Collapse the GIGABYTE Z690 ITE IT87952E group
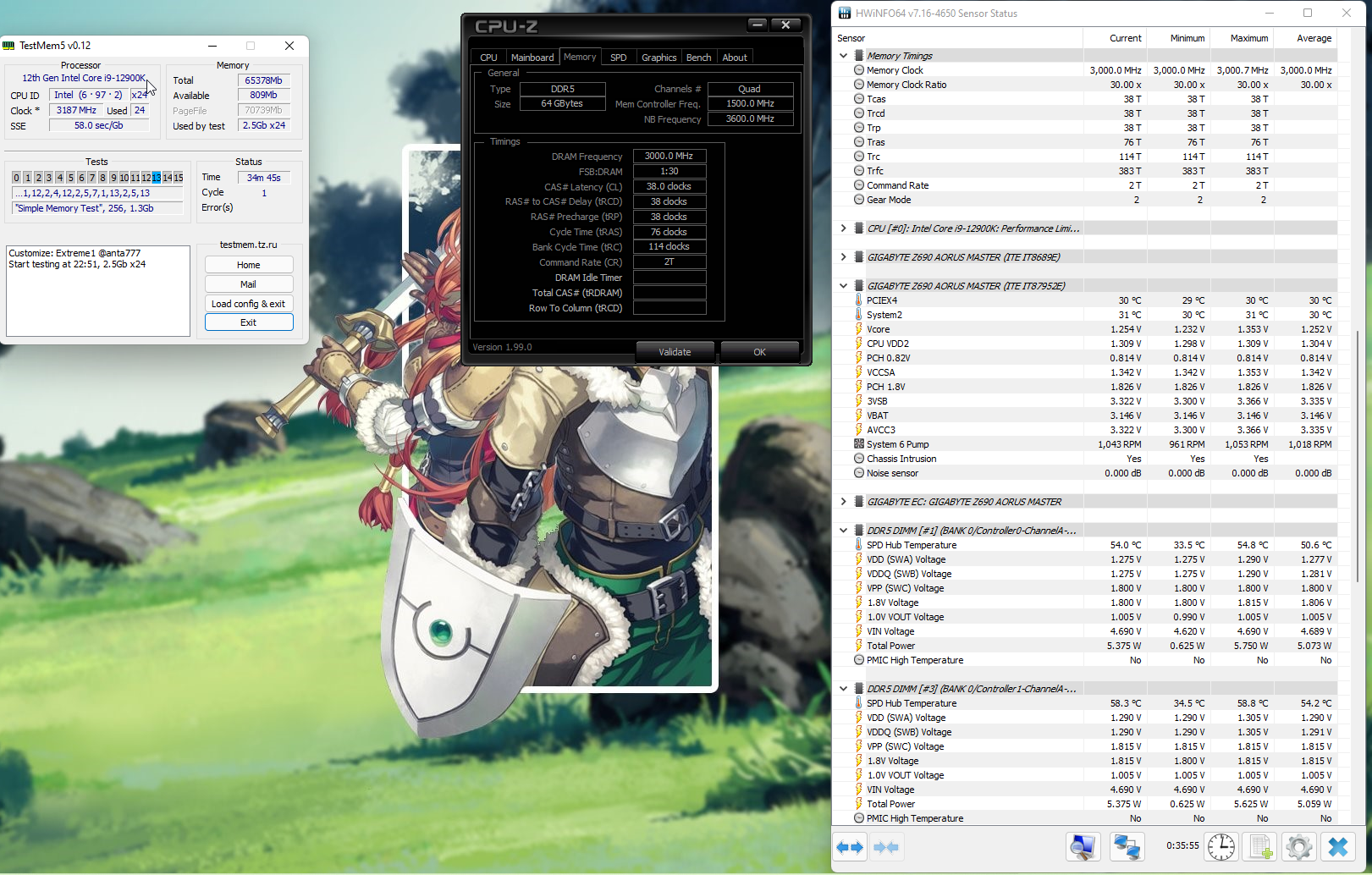 pos(843,286)
